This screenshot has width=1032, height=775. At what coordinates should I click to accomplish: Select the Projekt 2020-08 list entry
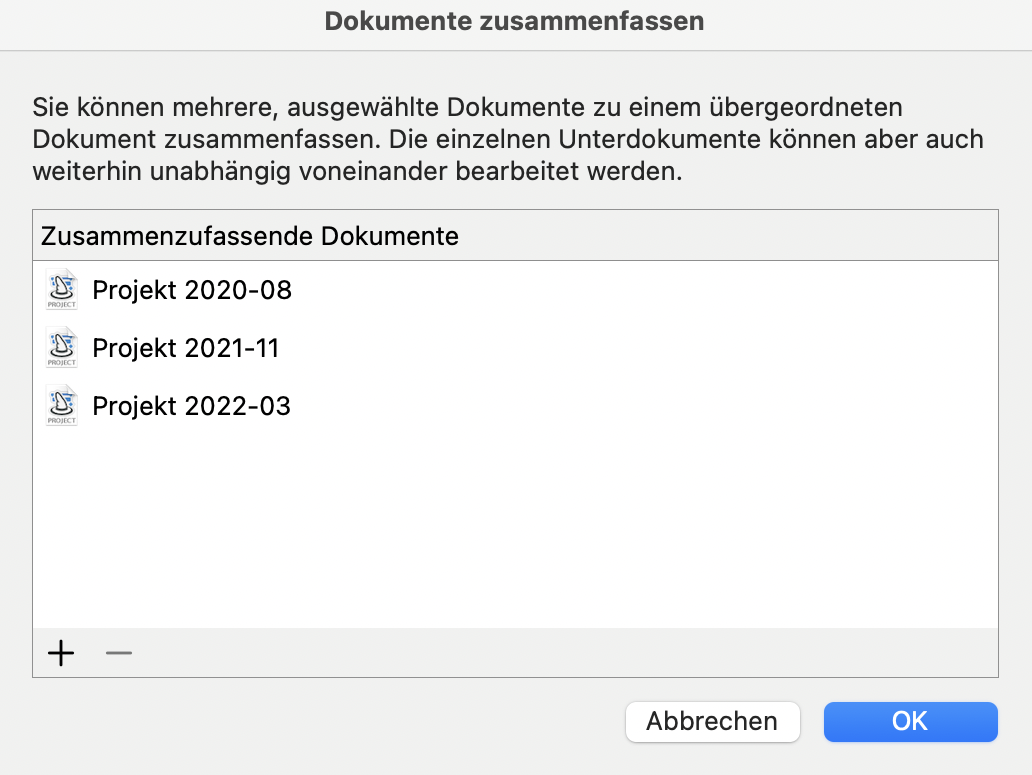coord(191,290)
